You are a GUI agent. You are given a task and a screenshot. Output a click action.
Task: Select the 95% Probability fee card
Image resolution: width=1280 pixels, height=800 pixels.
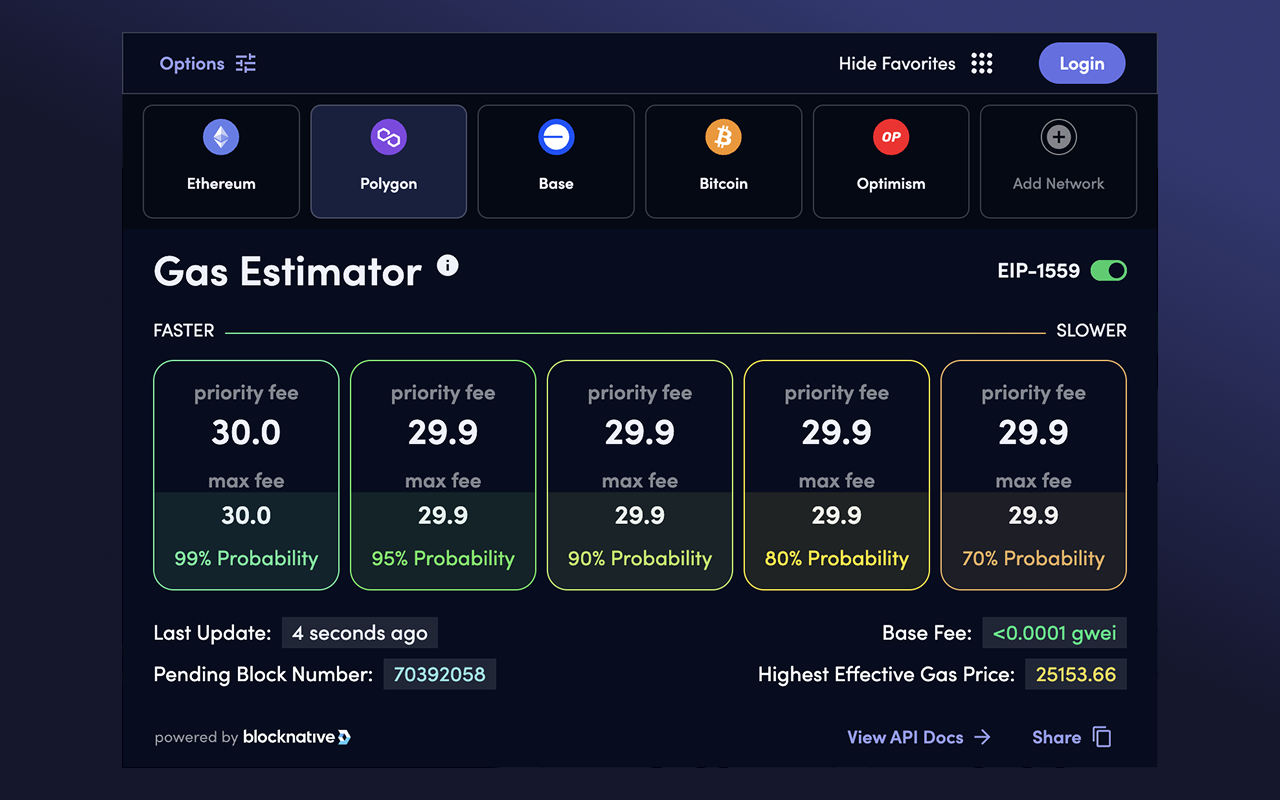pyautogui.click(x=443, y=475)
